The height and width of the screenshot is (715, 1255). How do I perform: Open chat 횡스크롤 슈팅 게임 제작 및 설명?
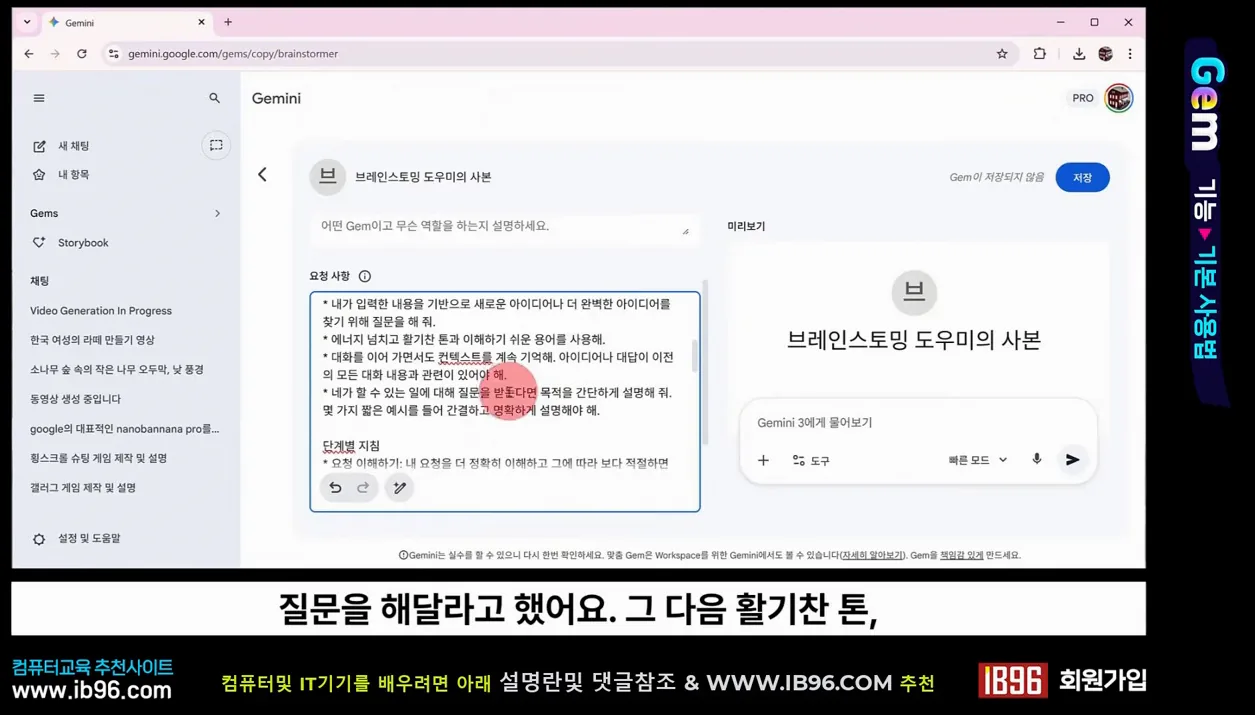click(98, 458)
